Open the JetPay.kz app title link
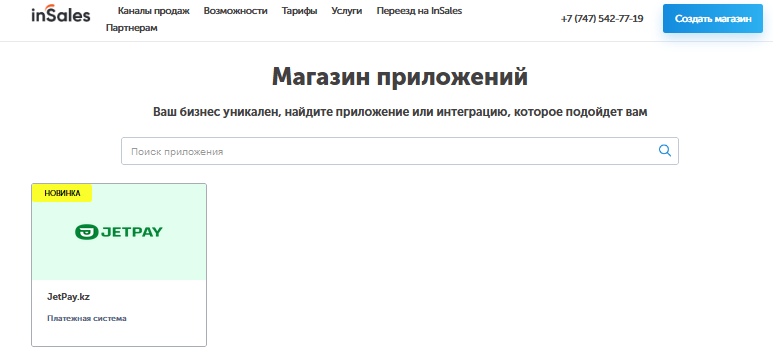 [68, 297]
